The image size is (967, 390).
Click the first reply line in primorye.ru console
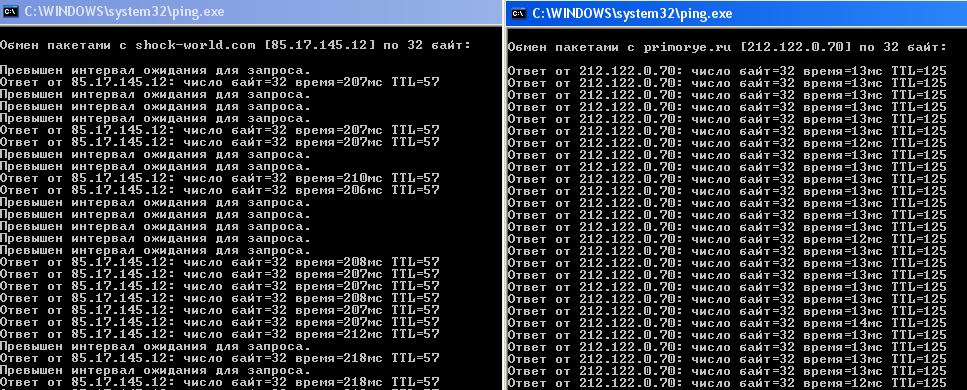point(727,71)
